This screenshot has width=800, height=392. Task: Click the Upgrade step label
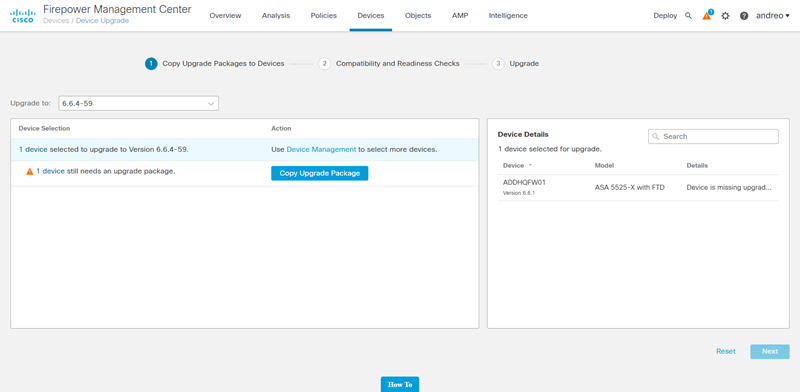tap(524, 64)
